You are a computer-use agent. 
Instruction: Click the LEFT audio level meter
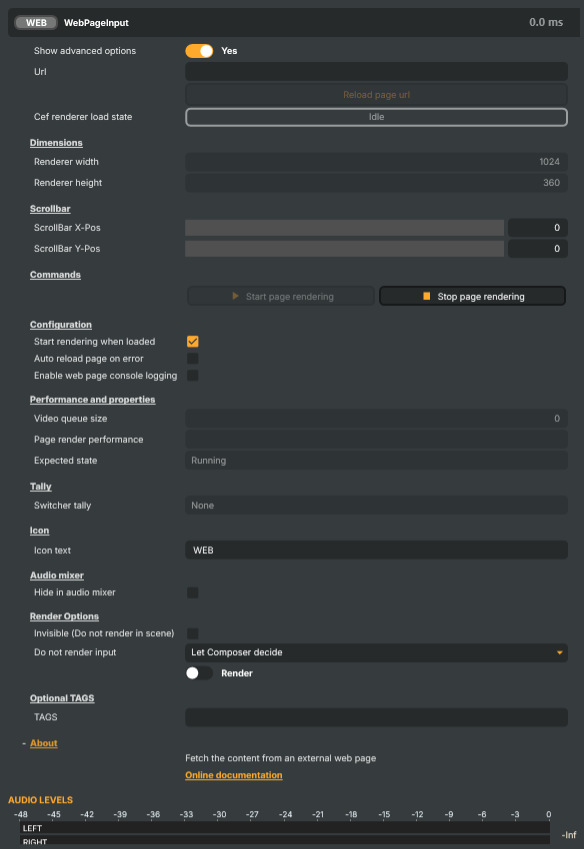(x=285, y=828)
